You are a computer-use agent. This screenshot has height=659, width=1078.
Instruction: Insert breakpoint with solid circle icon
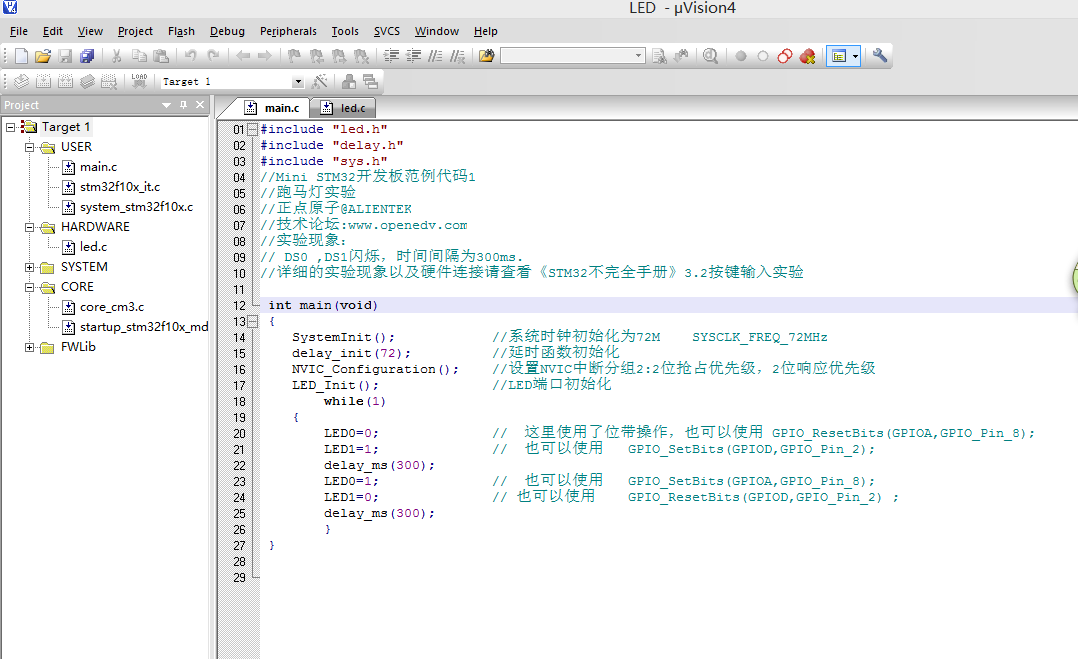pos(740,56)
